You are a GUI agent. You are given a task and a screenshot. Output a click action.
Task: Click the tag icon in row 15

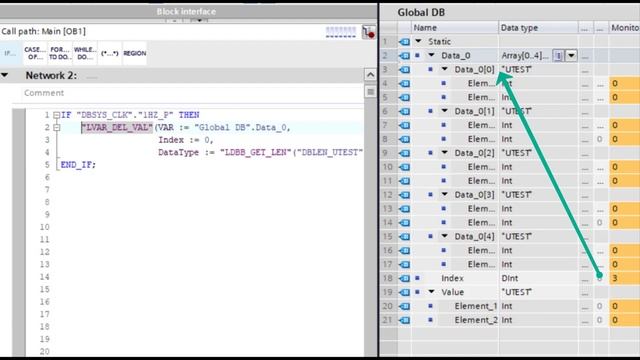click(404, 236)
